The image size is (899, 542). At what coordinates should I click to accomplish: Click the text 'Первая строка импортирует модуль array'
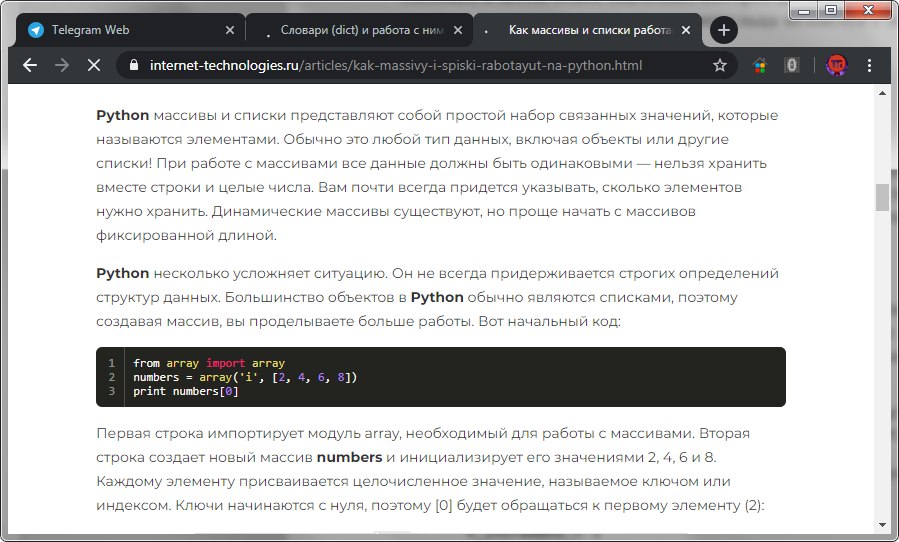249,434
